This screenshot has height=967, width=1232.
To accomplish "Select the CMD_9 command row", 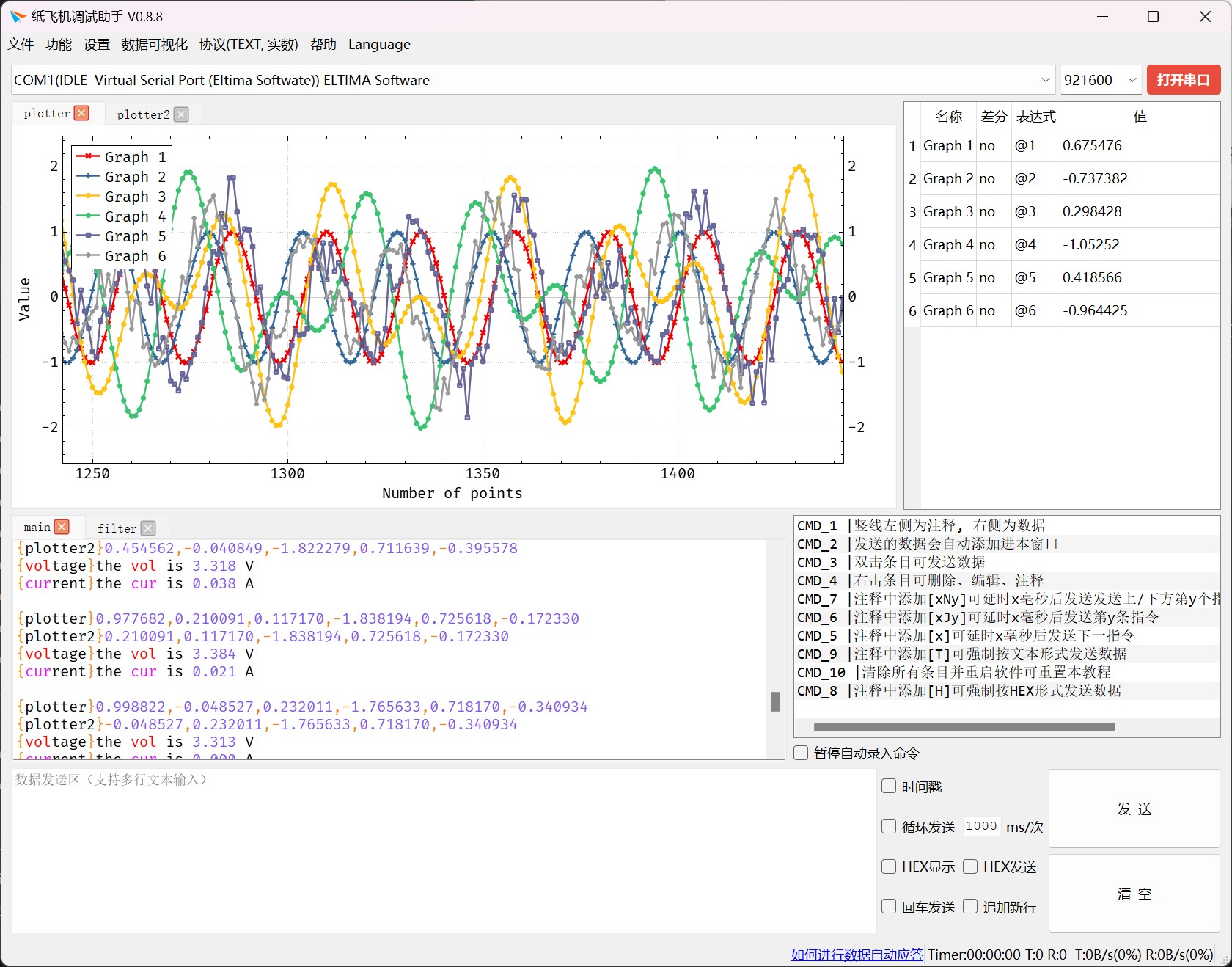I will coord(1008,654).
